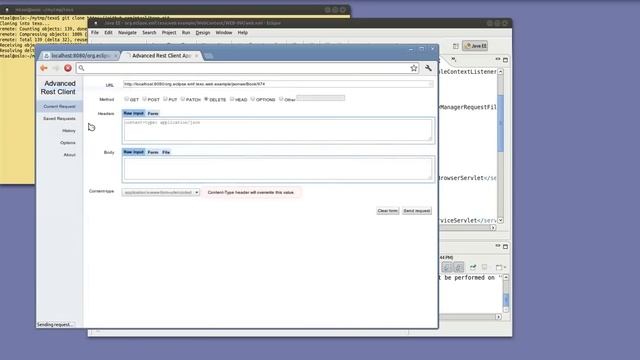This screenshot has height=360, width=640.
Task: Open the new tab button in browser
Action: 209,56
